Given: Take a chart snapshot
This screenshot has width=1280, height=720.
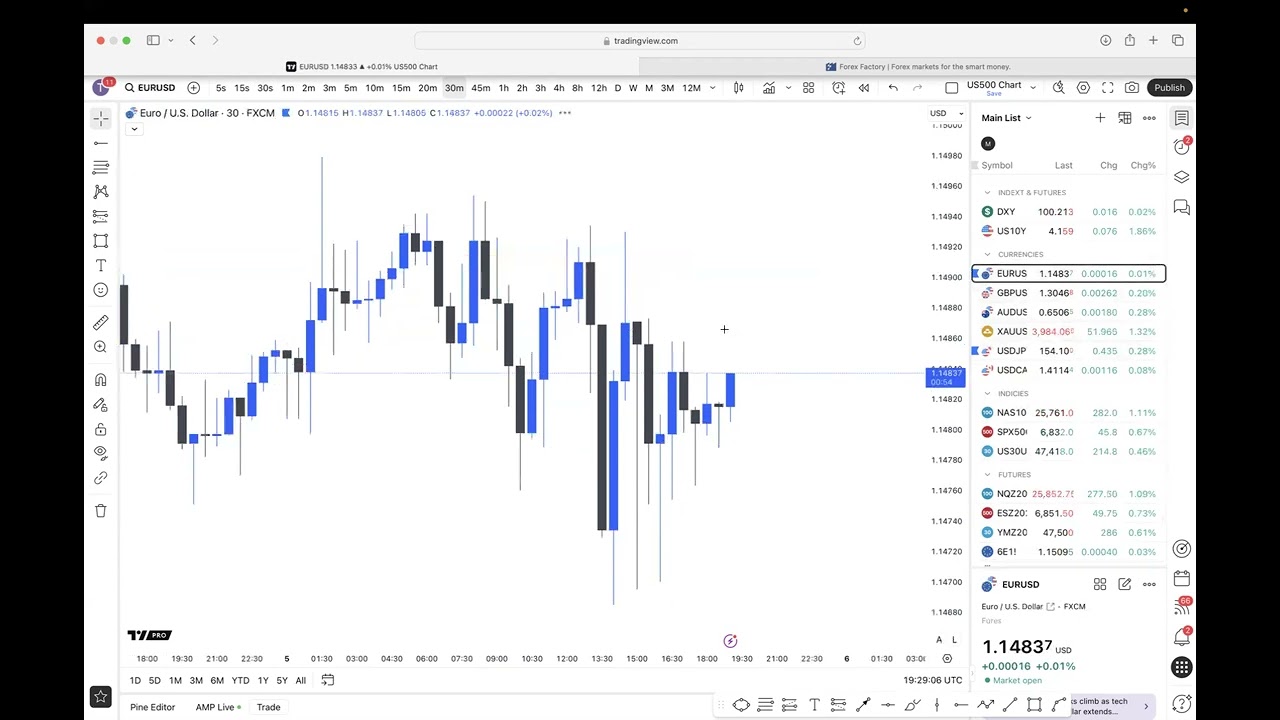Looking at the screenshot, I should point(1132,88).
